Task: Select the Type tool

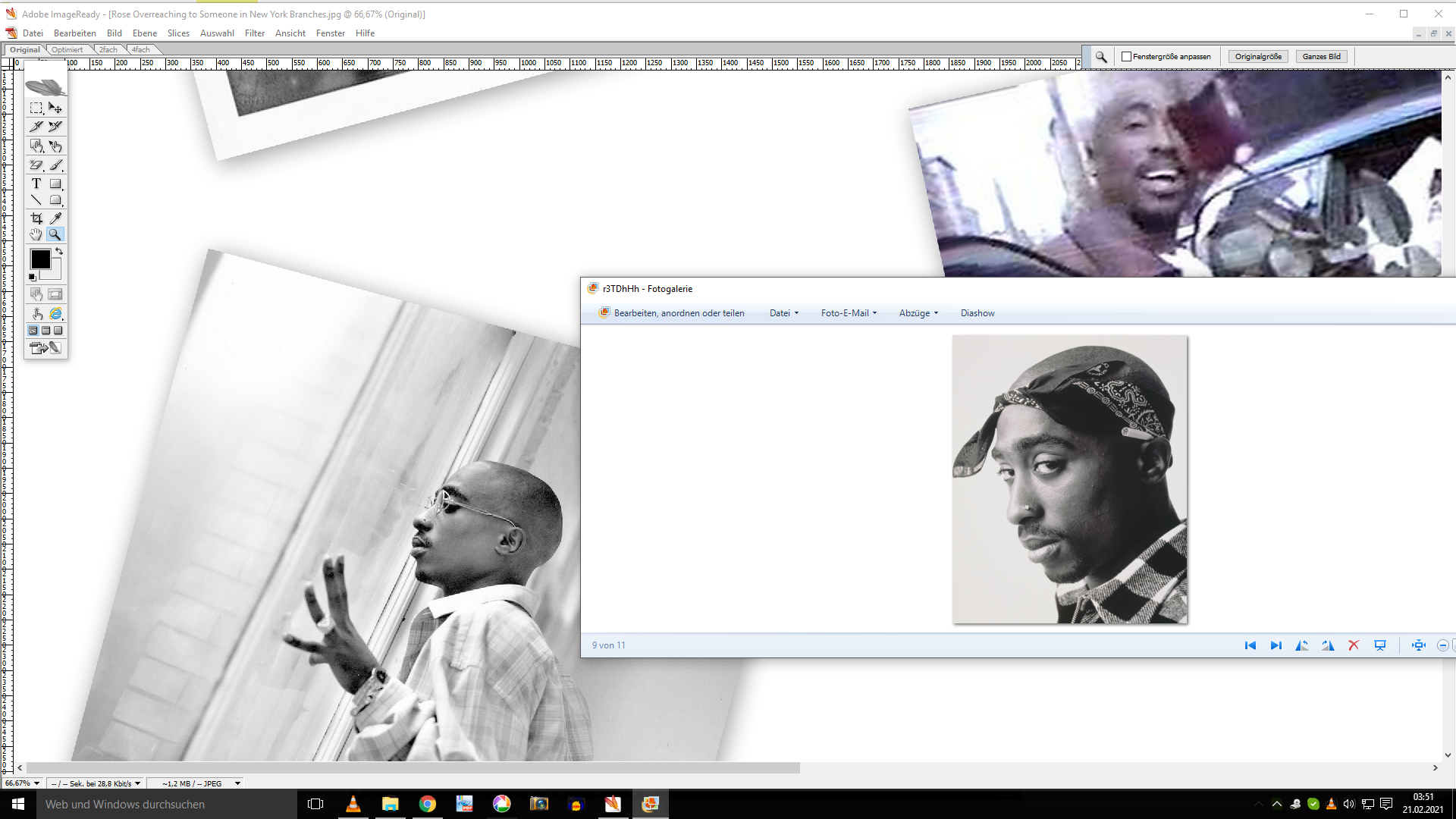Action: click(36, 184)
